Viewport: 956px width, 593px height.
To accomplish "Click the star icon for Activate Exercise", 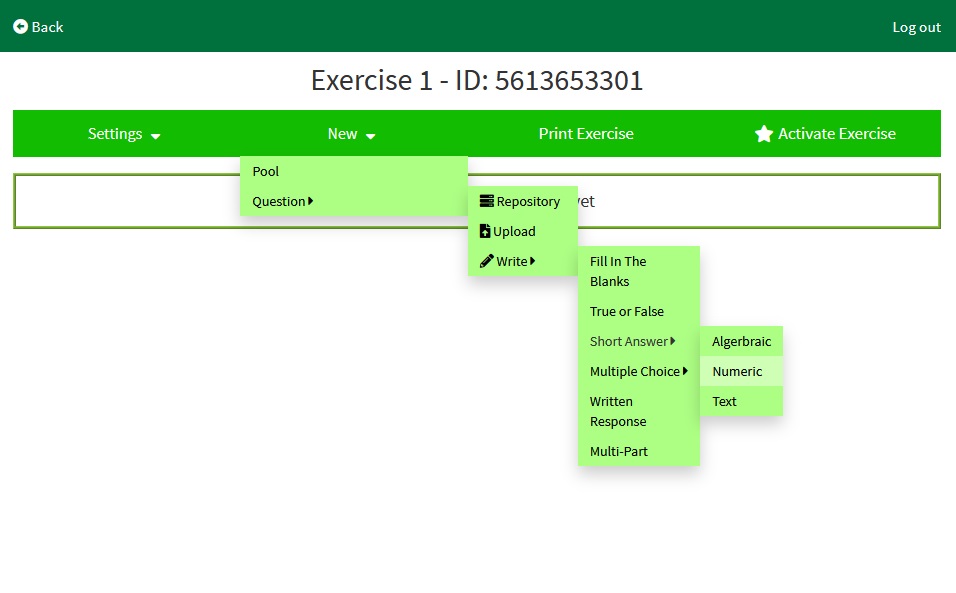I will tap(764, 134).
